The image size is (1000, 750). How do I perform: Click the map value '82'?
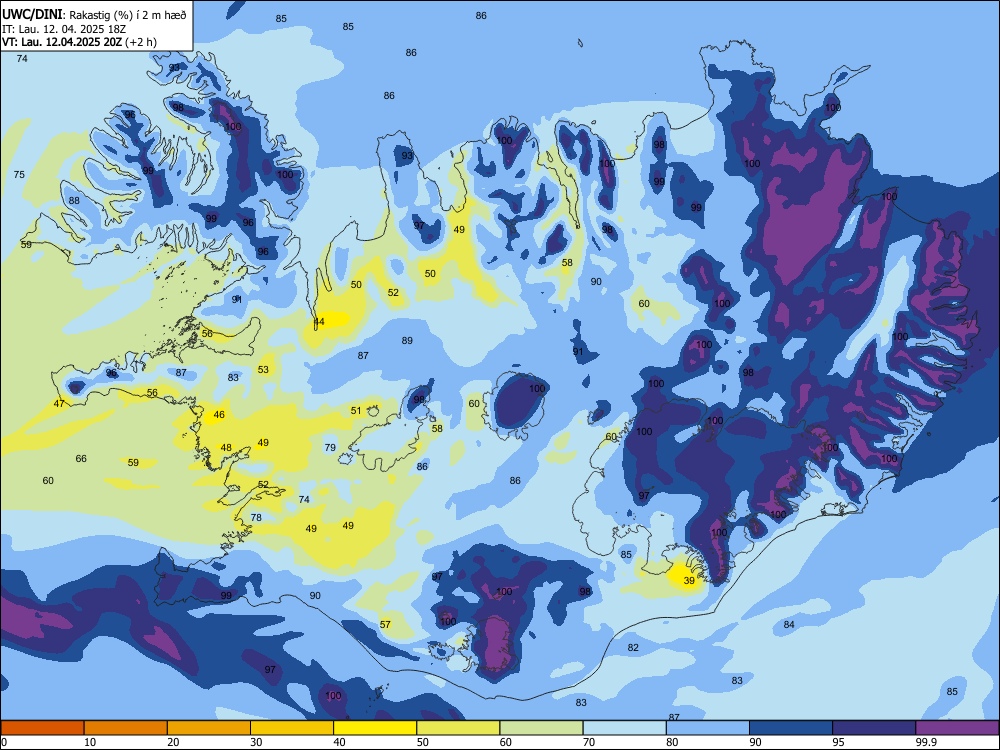(x=633, y=647)
